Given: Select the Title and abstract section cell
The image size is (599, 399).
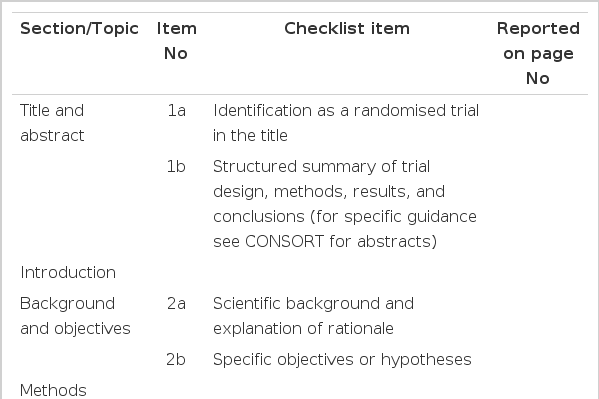Looking at the screenshot, I should [x=52, y=123].
